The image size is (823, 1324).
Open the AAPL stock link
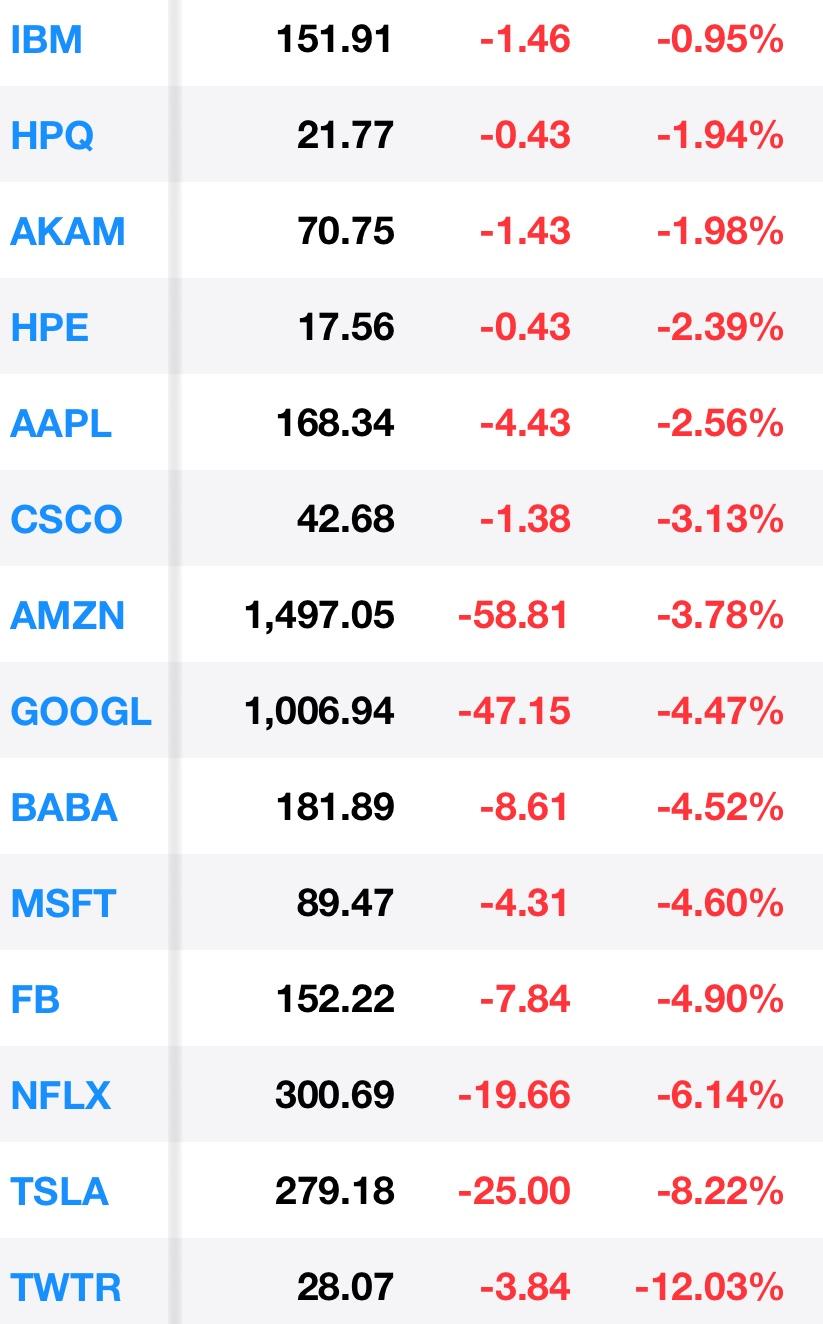pyautogui.click(x=60, y=424)
